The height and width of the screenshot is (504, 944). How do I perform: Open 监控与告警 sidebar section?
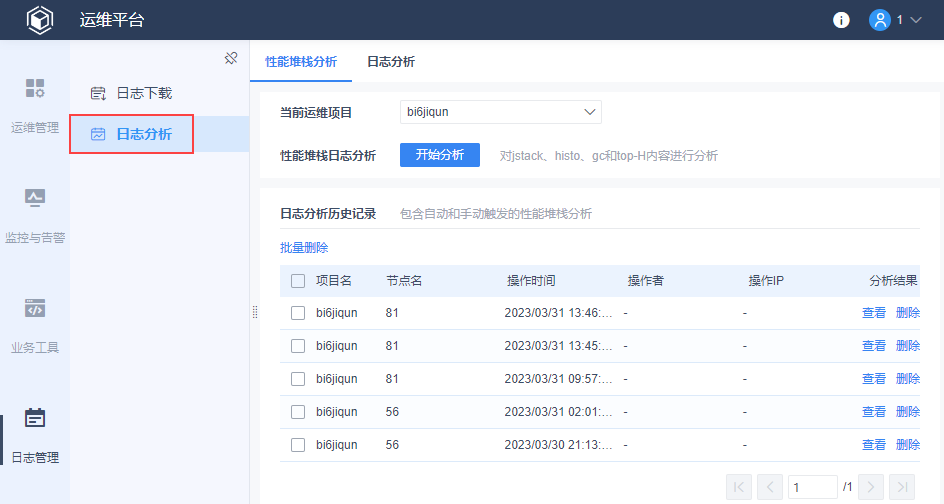click(35, 216)
